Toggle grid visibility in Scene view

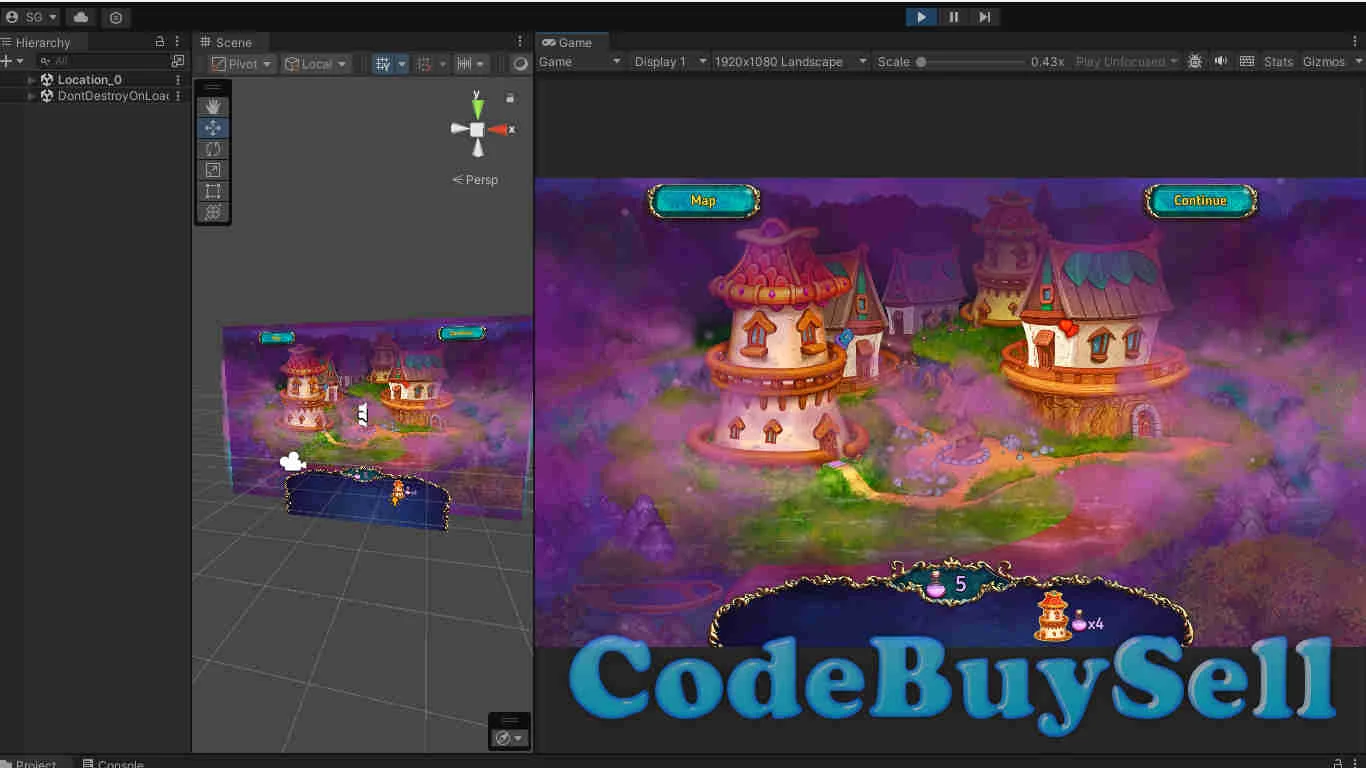[x=383, y=63]
